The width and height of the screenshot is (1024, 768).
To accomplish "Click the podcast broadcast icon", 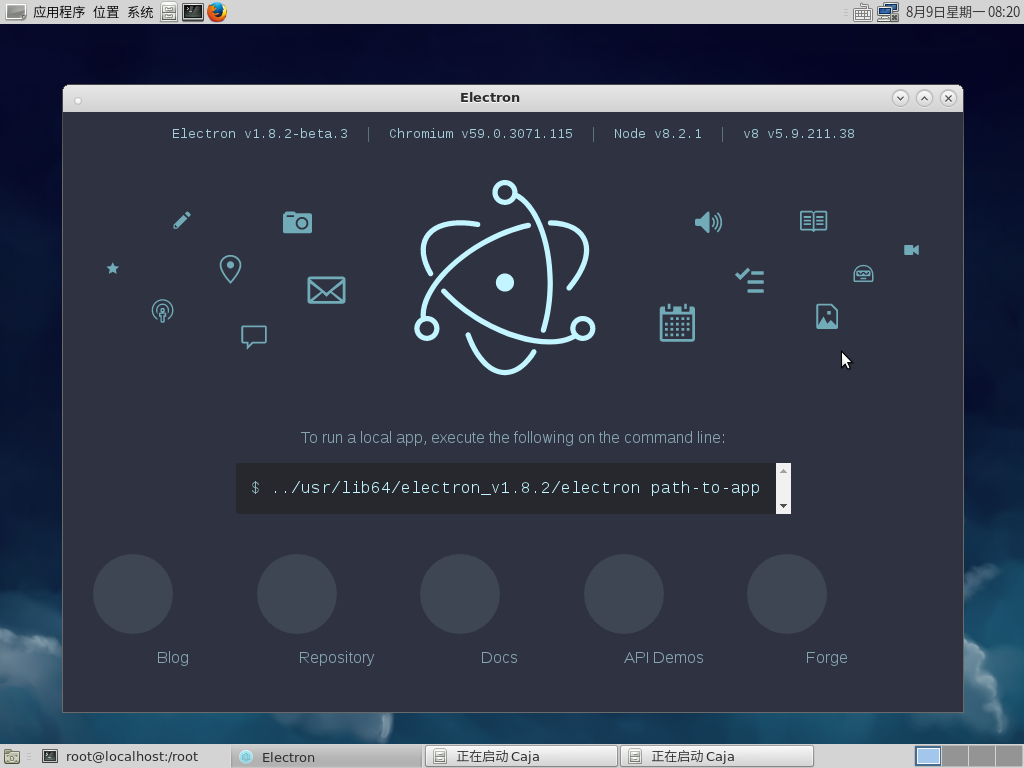I will pyautogui.click(x=163, y=311).
